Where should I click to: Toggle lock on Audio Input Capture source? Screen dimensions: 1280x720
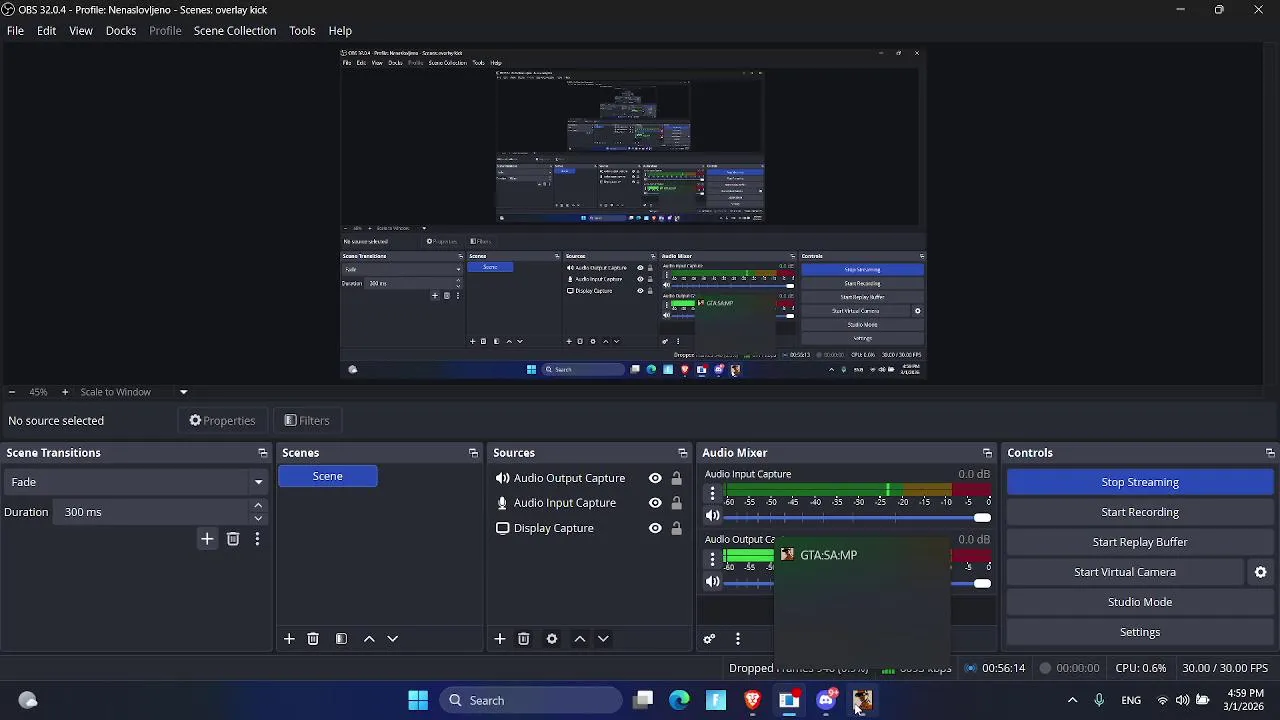pyautogui.click(x=677, y=503)
